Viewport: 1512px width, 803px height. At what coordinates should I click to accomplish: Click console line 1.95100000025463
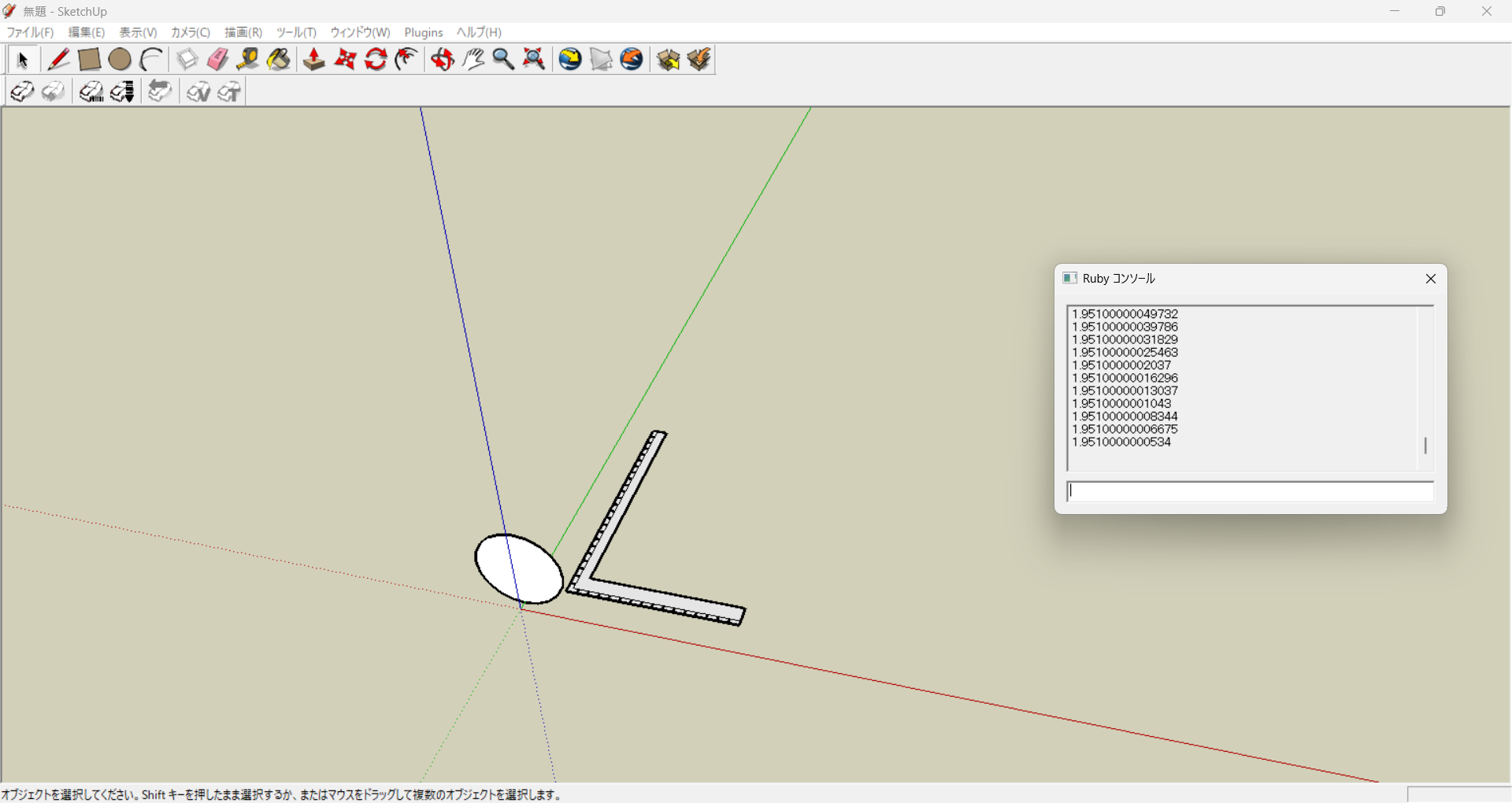(x=1125, y=353)
